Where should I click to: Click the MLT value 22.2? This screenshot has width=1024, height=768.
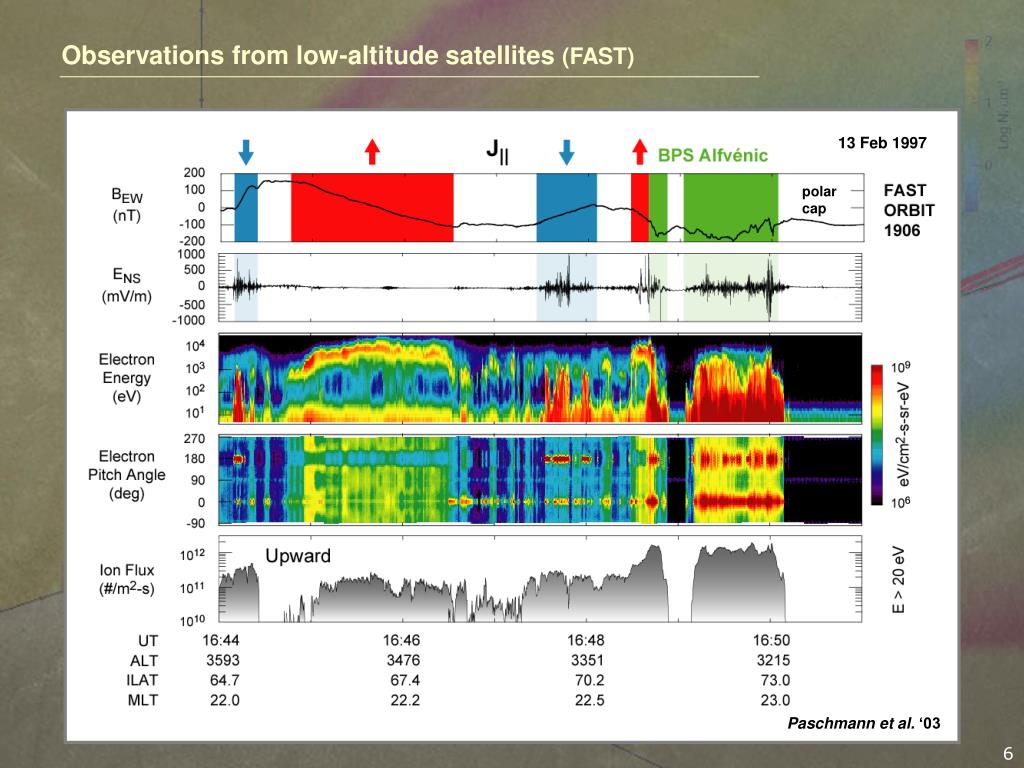coord(406,700)
